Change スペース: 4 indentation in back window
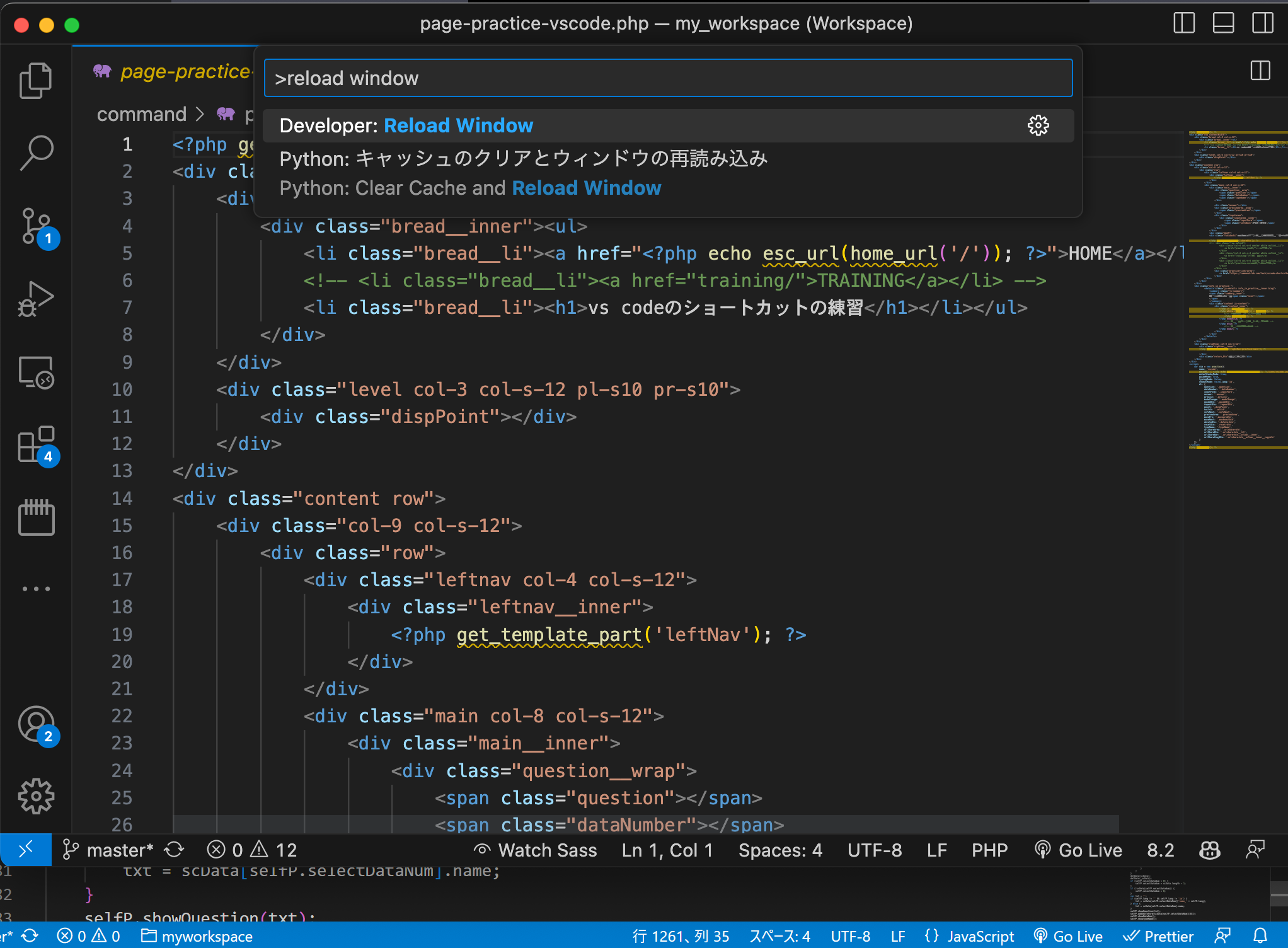 [x=779, y=936]
